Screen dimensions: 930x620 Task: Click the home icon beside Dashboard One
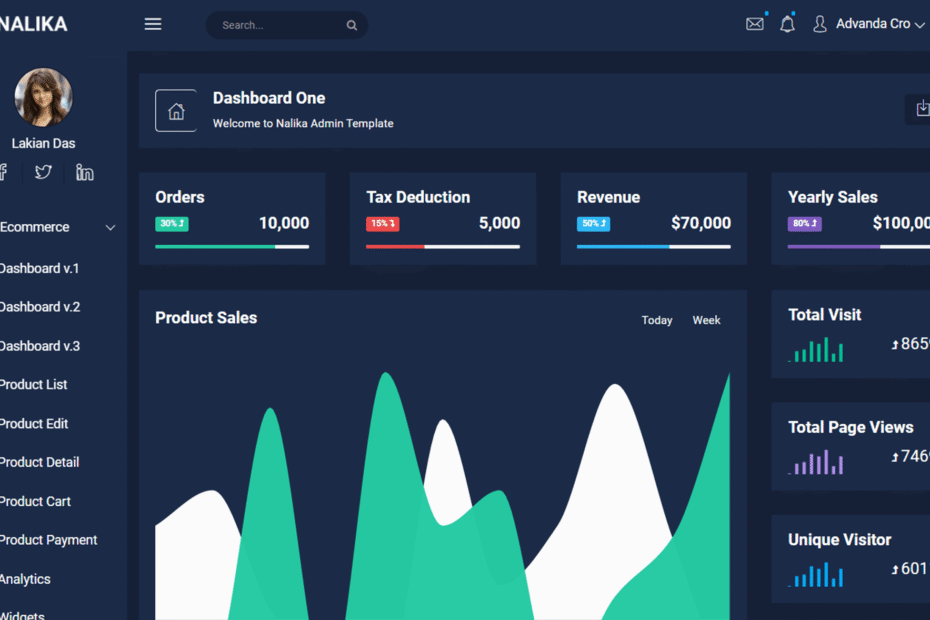[x=176, y=111]
